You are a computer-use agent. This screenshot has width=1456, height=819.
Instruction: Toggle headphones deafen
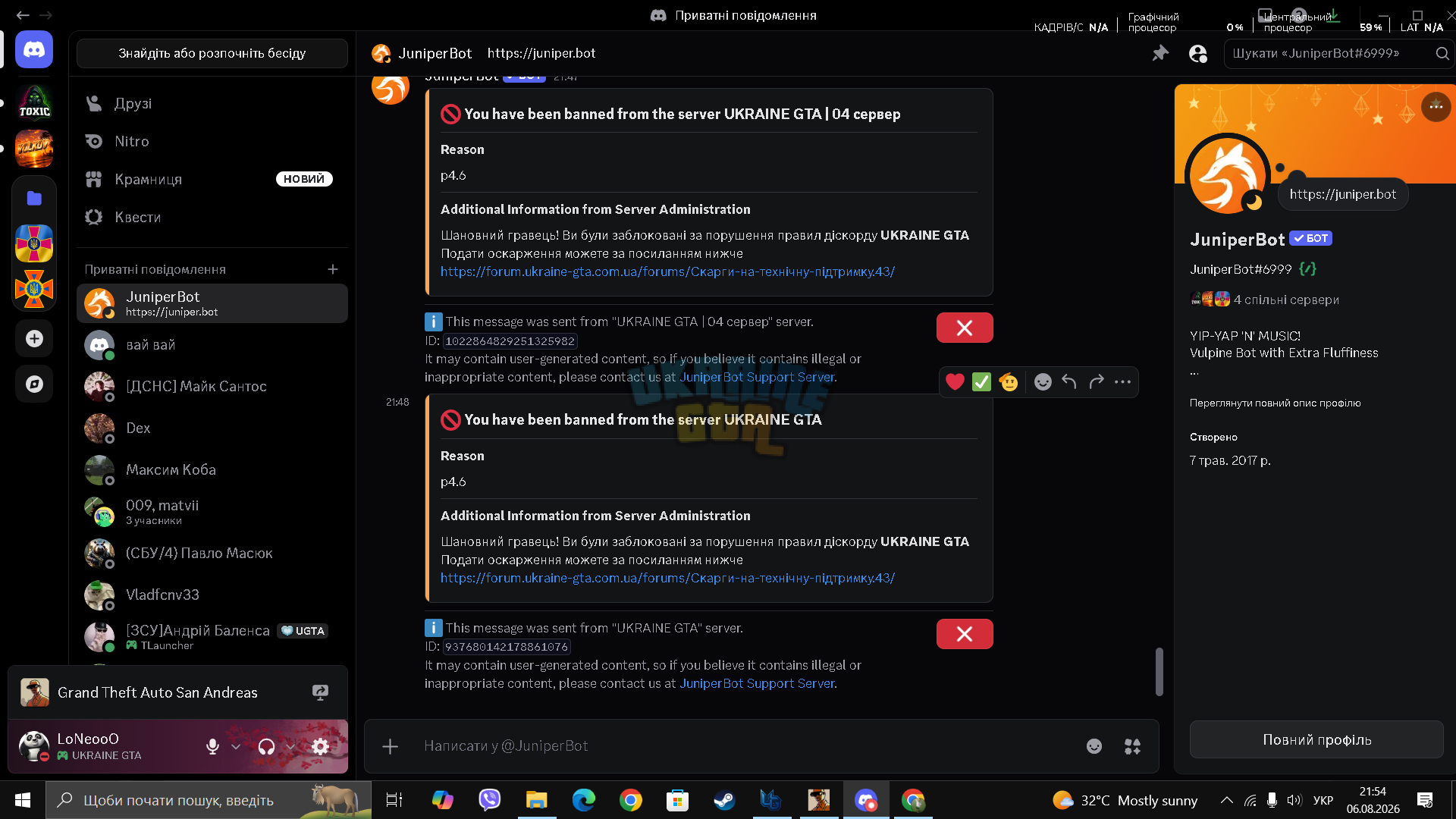click(x=266, y=746)
